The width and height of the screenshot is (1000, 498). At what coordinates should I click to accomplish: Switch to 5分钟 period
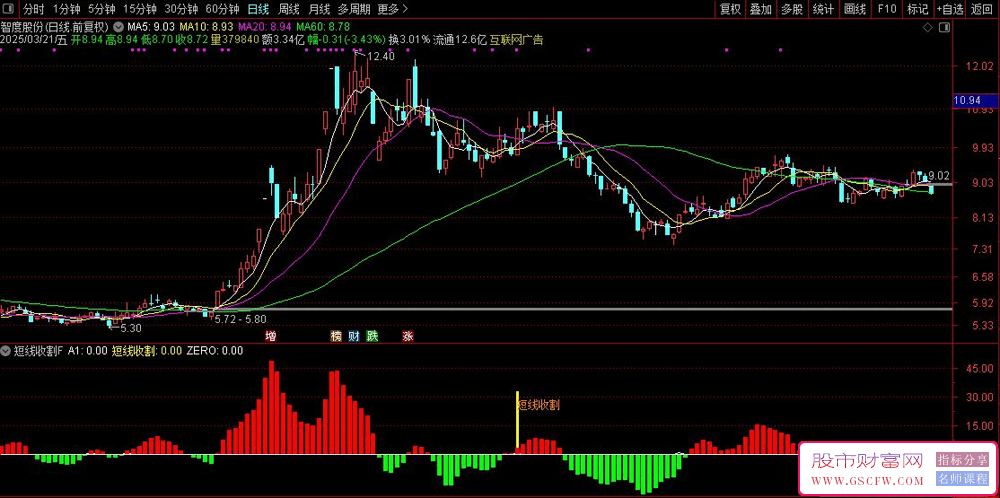(x=101, y=10)
